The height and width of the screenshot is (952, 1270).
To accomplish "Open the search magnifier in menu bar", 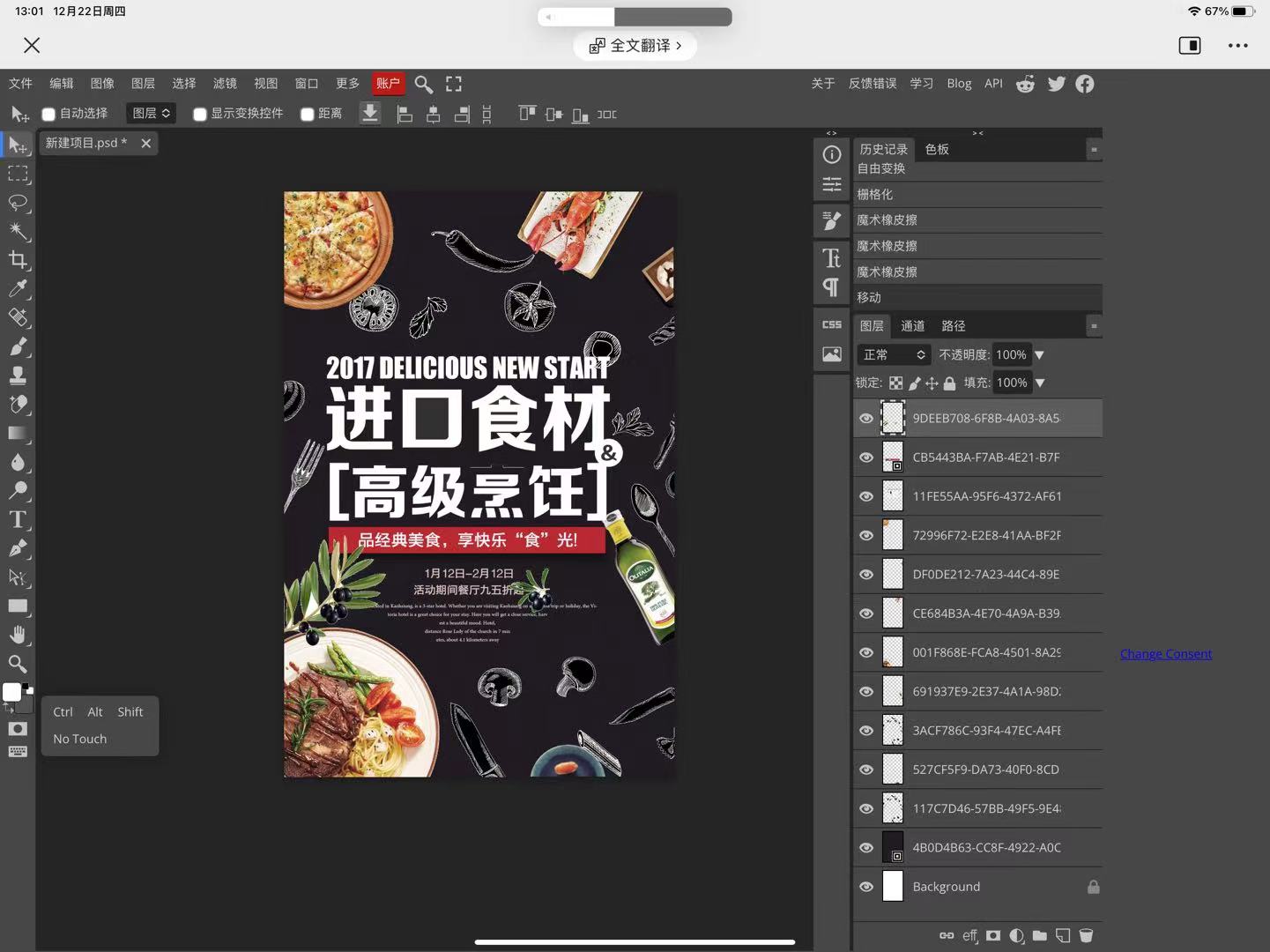I will coord(423,84).
